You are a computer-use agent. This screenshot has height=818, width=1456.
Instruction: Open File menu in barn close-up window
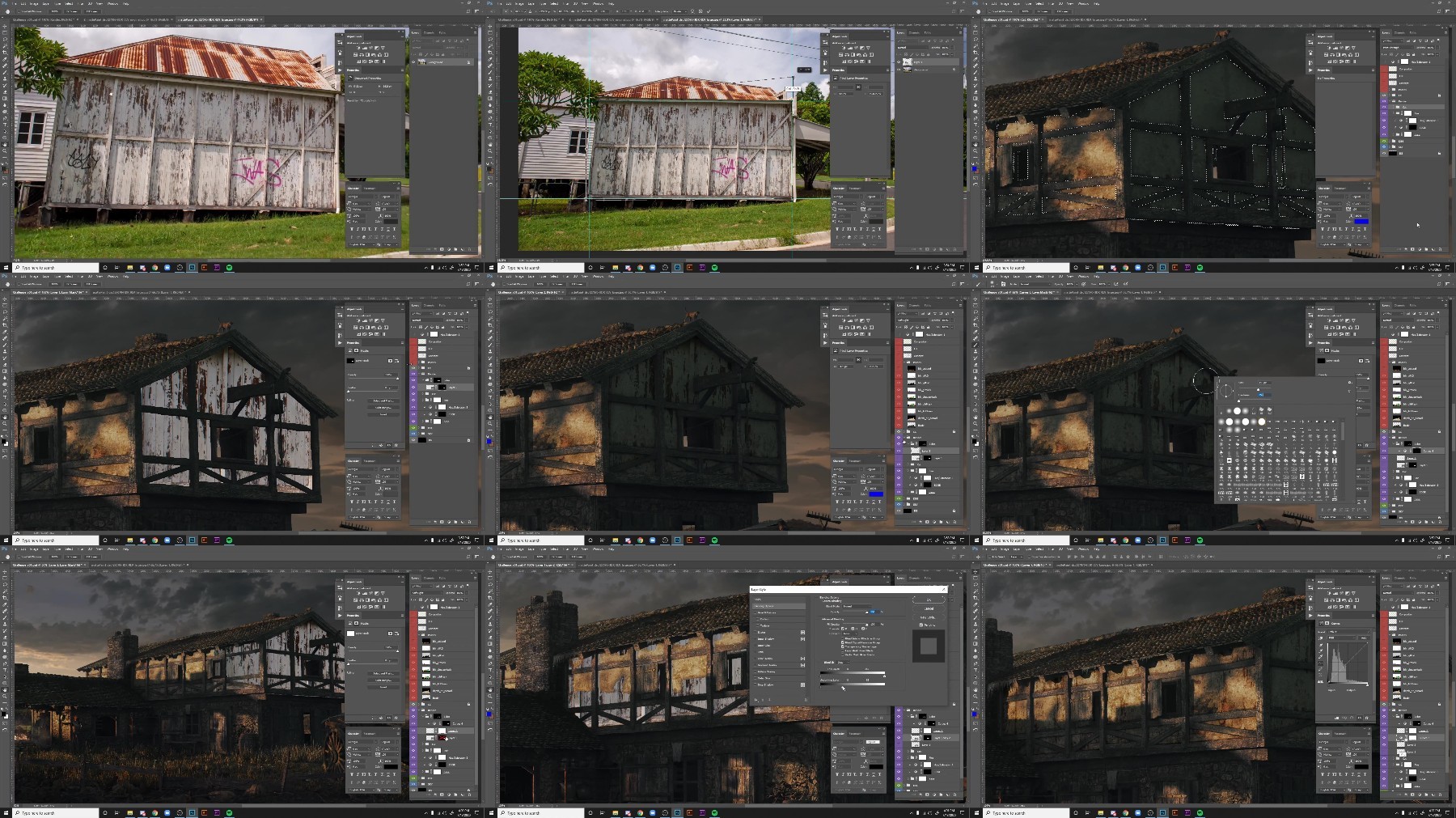point(14,4)
